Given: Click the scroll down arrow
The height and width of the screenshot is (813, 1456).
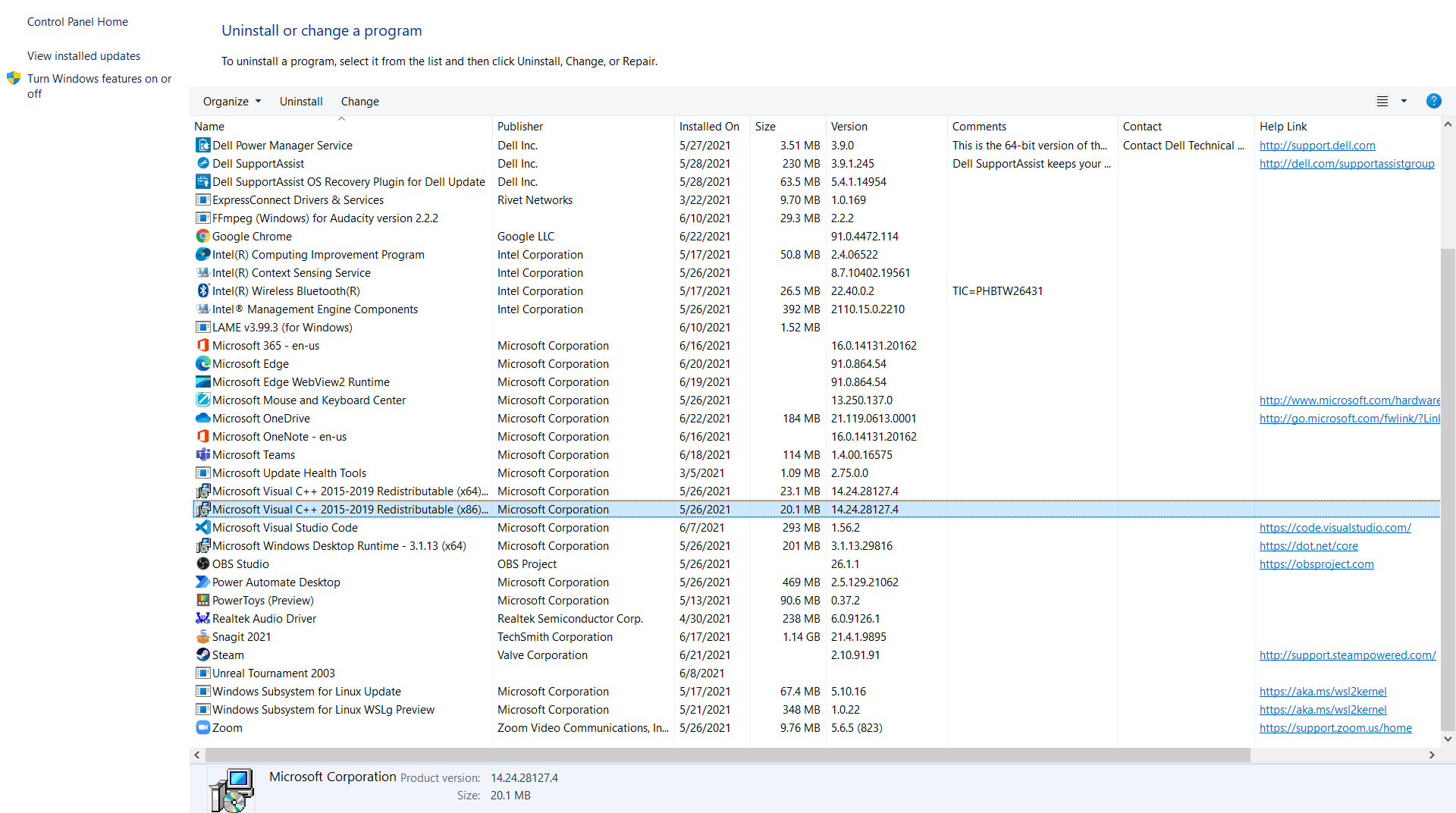Looking at the screenshot, I should (1448, 738).
